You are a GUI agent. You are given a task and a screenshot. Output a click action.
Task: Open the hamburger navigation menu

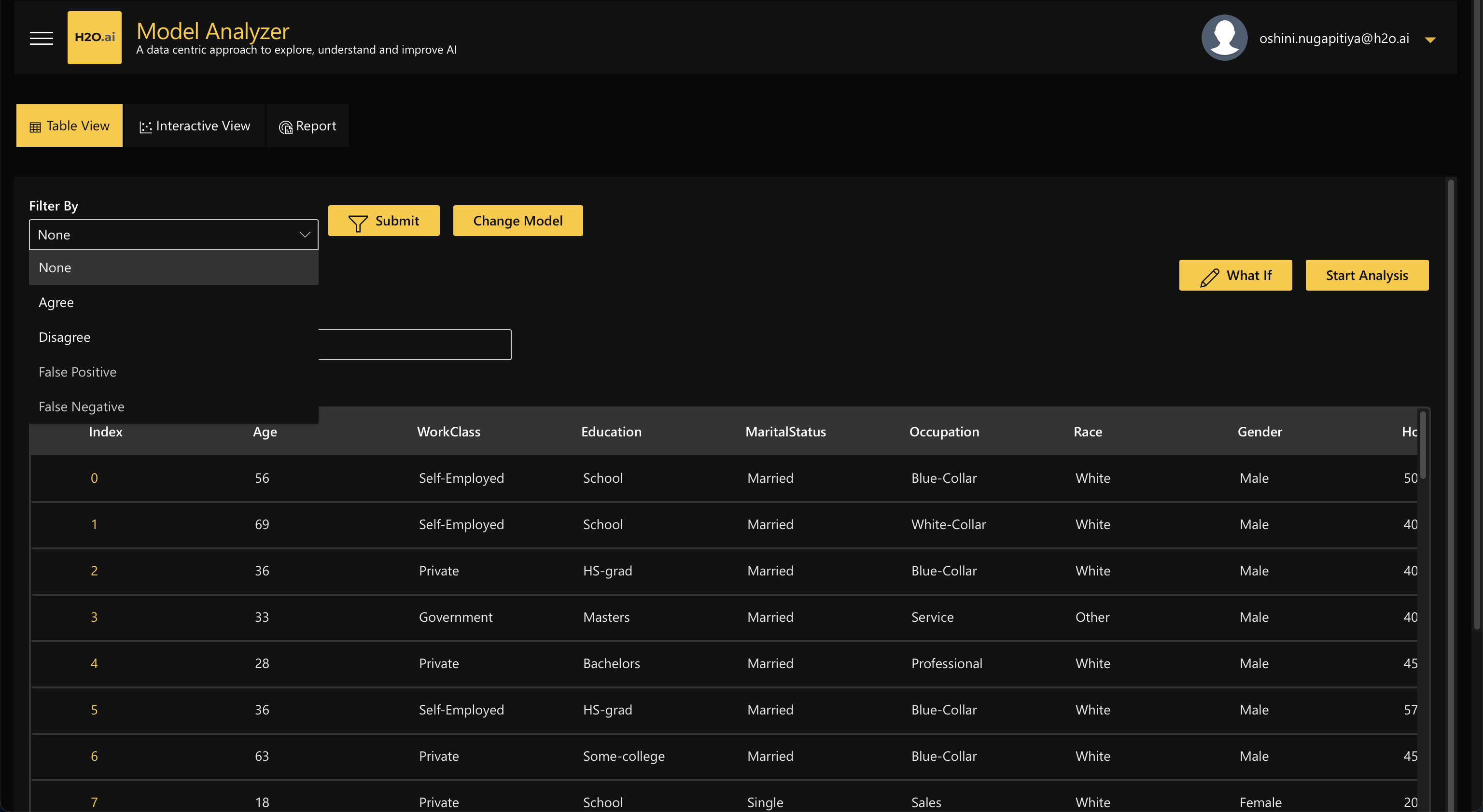click(x=41, y=38)
